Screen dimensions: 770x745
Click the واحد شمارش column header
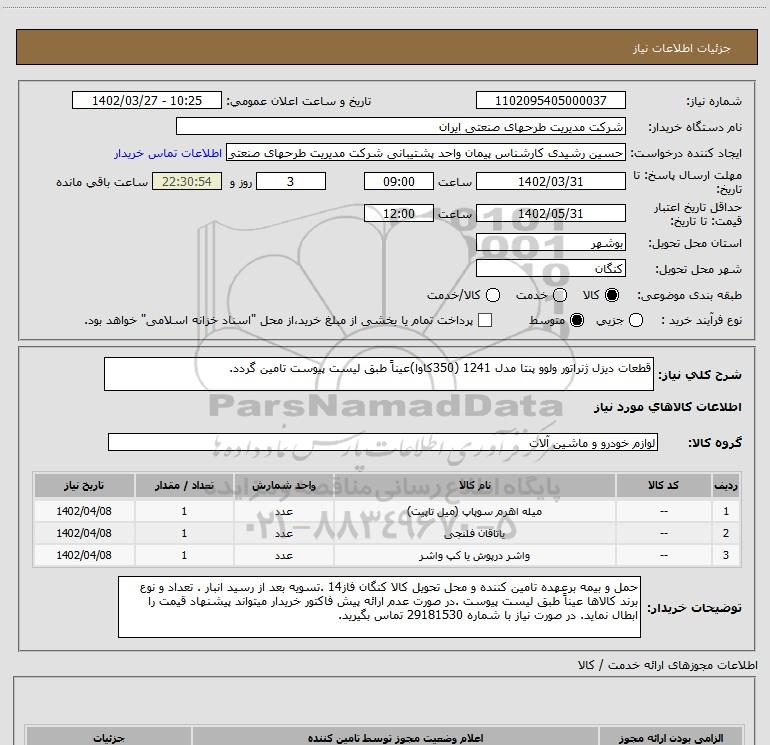point(284,485)
